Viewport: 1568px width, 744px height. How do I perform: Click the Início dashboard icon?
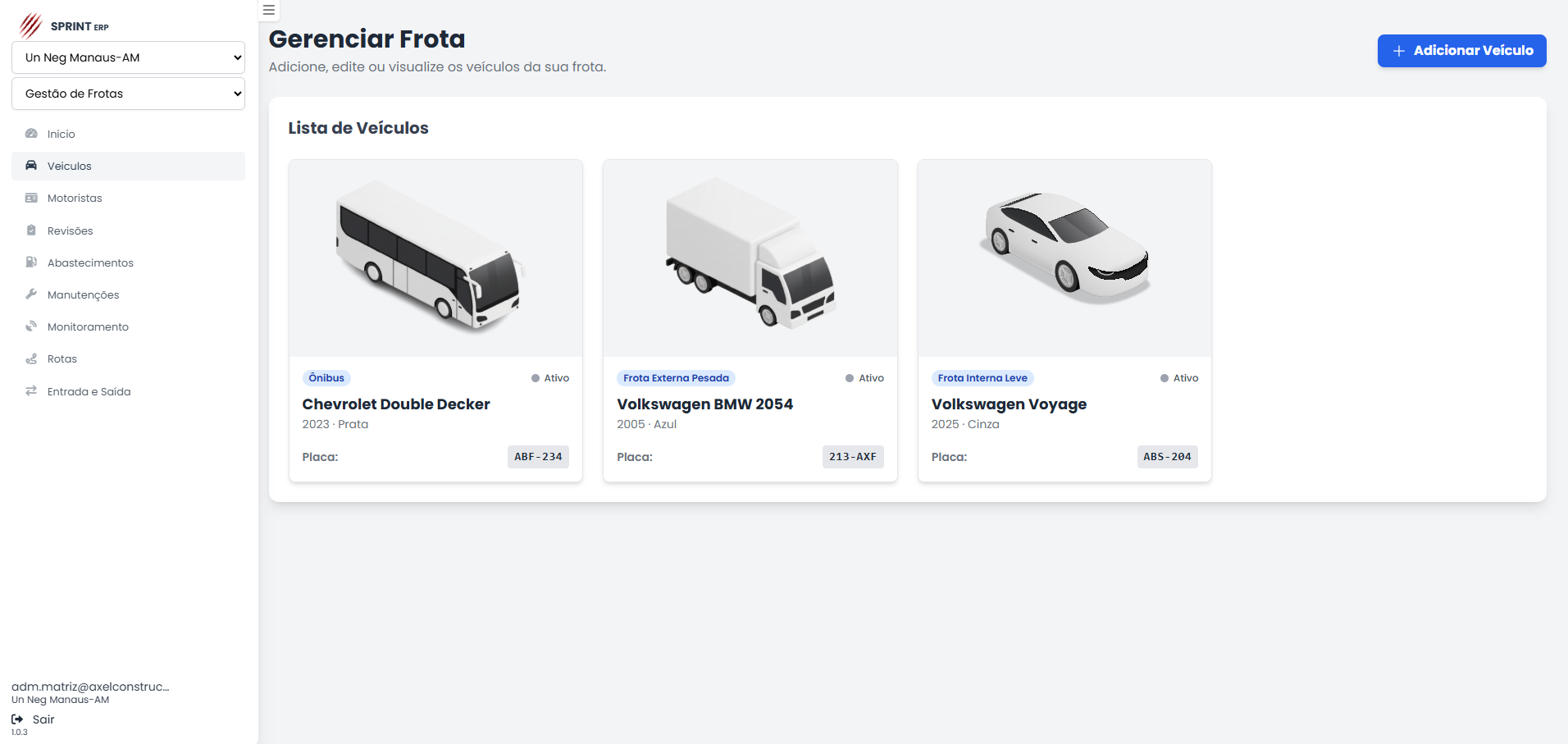pos(31,134)
